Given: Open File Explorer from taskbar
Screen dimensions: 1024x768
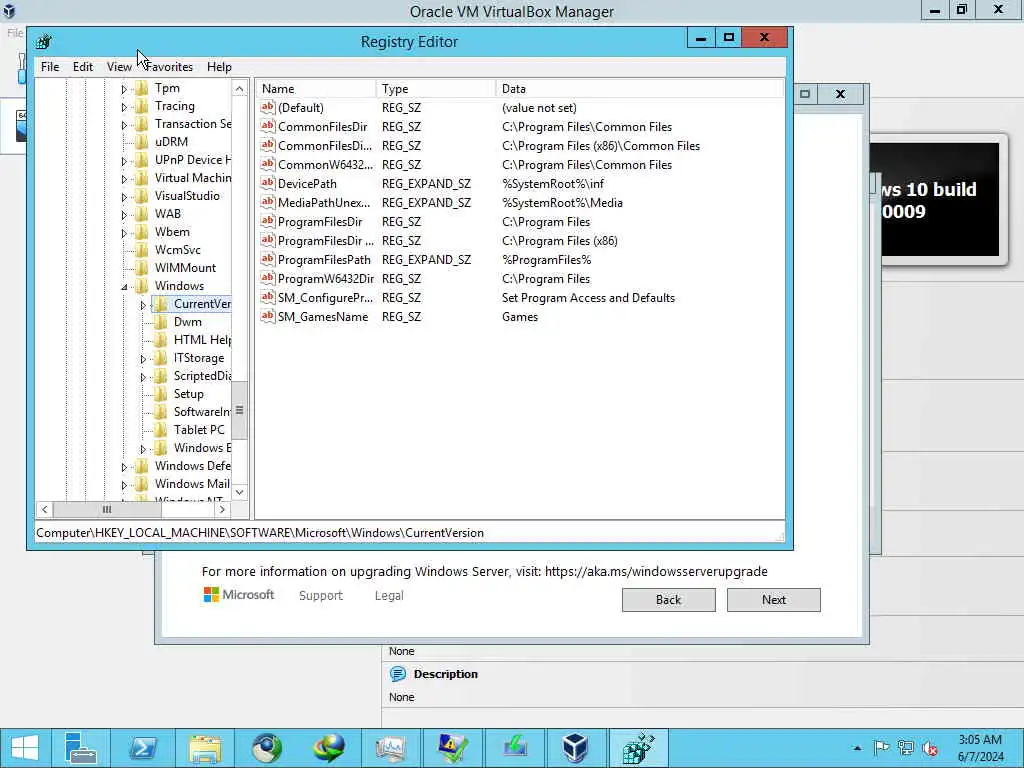Looking at the screenshot, I should [205, 748].
